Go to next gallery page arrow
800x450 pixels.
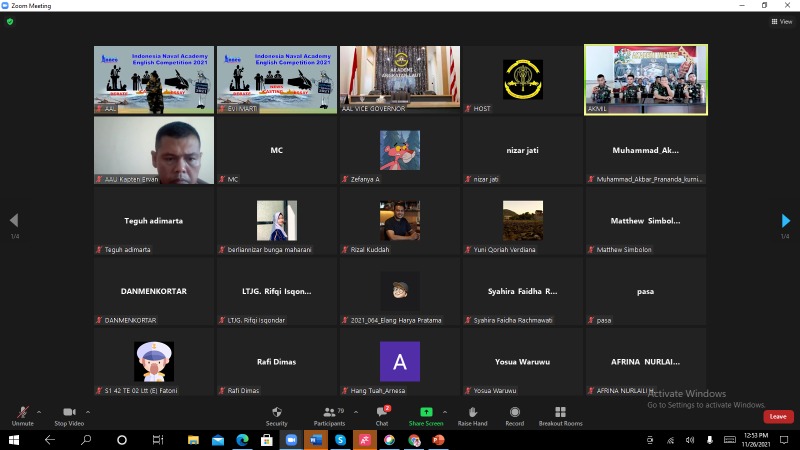786,221
